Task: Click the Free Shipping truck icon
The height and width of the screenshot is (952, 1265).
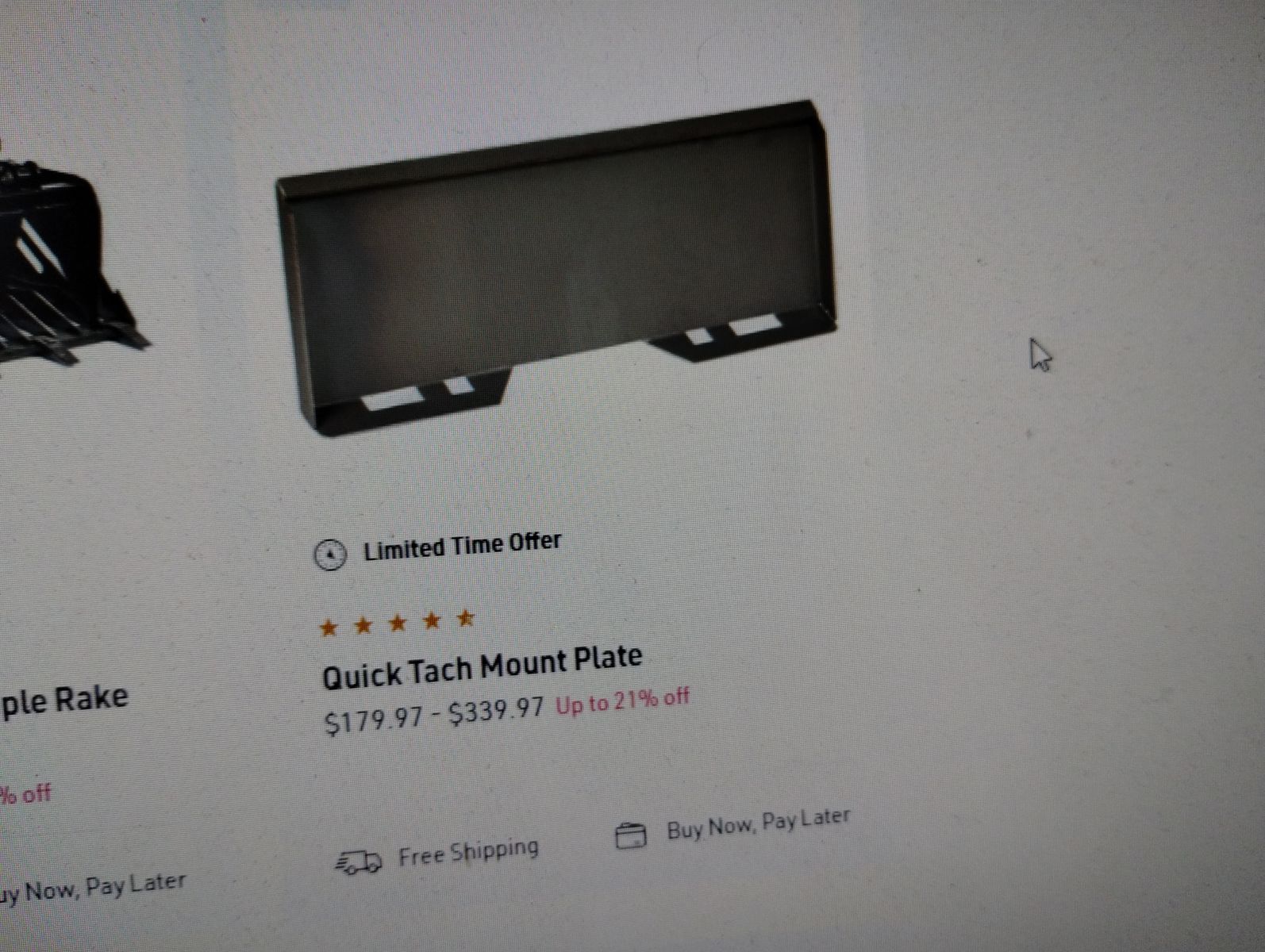Action: point(360,862)
